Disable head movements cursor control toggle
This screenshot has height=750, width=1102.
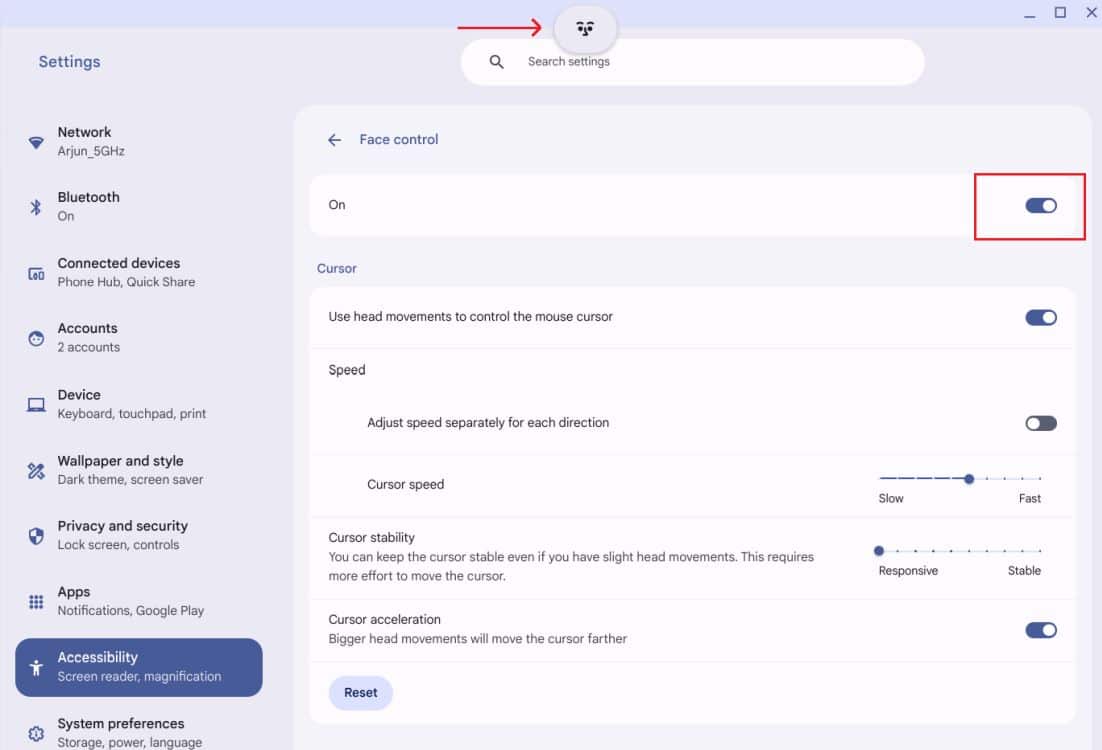pos(1040,318)
